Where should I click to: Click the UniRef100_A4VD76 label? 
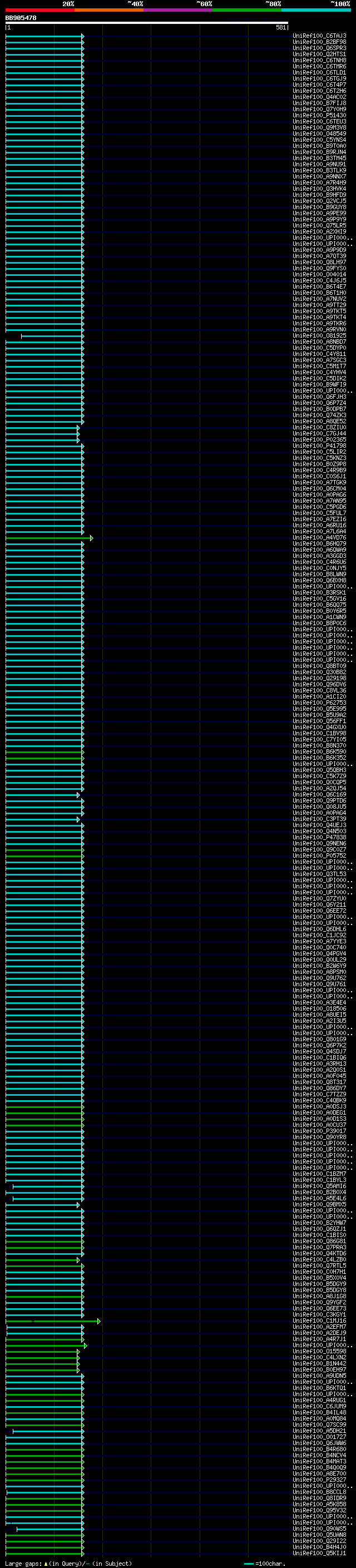(319, 537)
